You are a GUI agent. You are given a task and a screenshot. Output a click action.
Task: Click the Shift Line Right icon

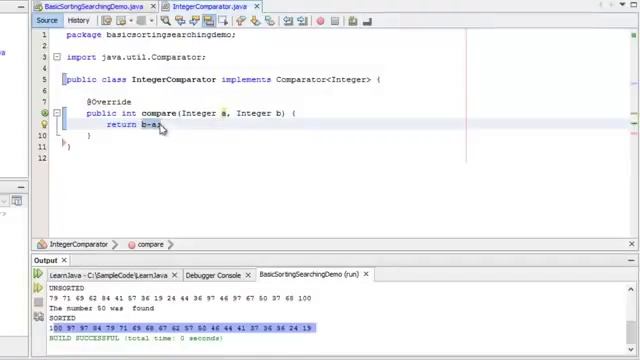(302, 21)
